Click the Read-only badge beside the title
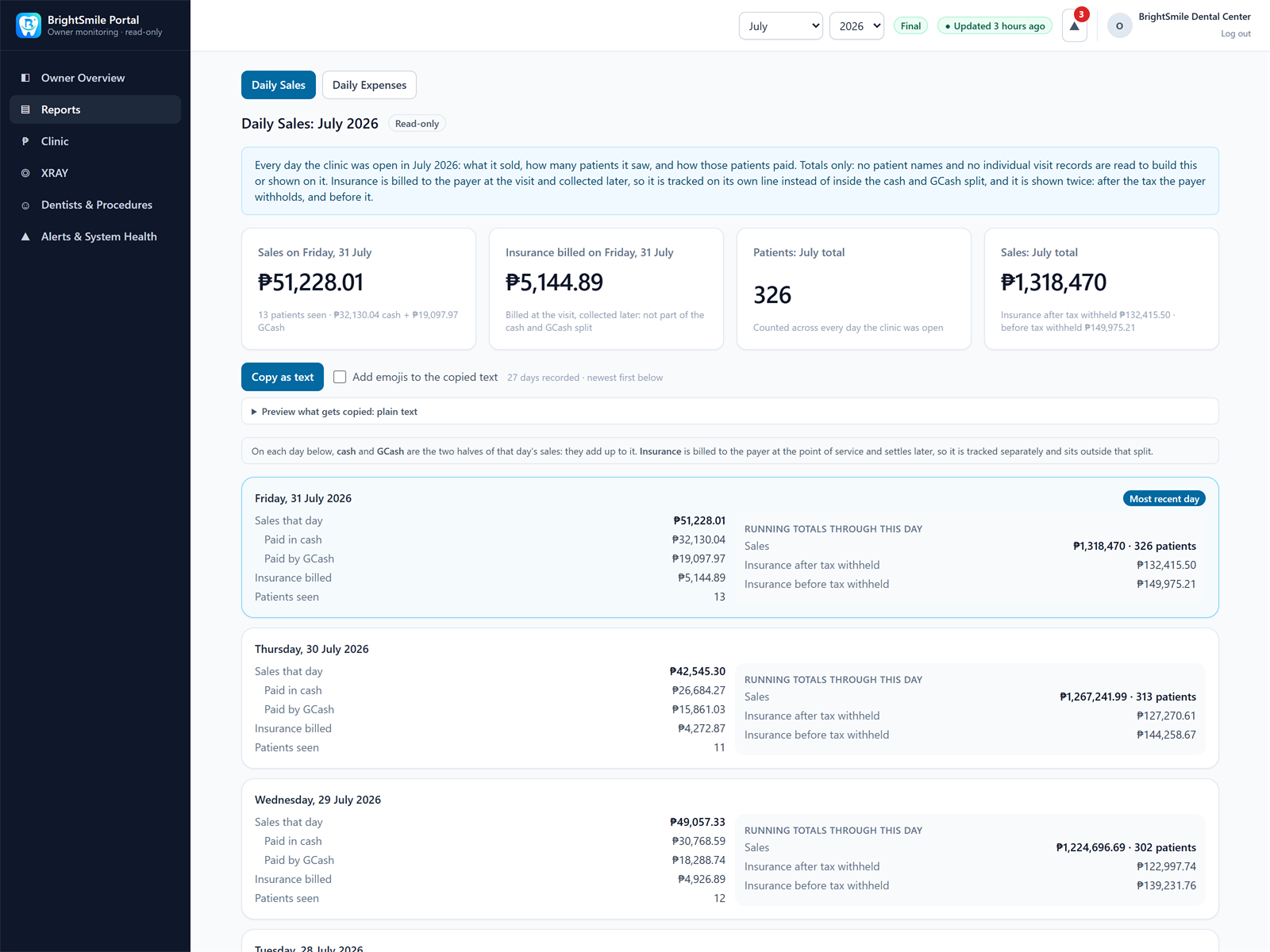 (417, 124)
